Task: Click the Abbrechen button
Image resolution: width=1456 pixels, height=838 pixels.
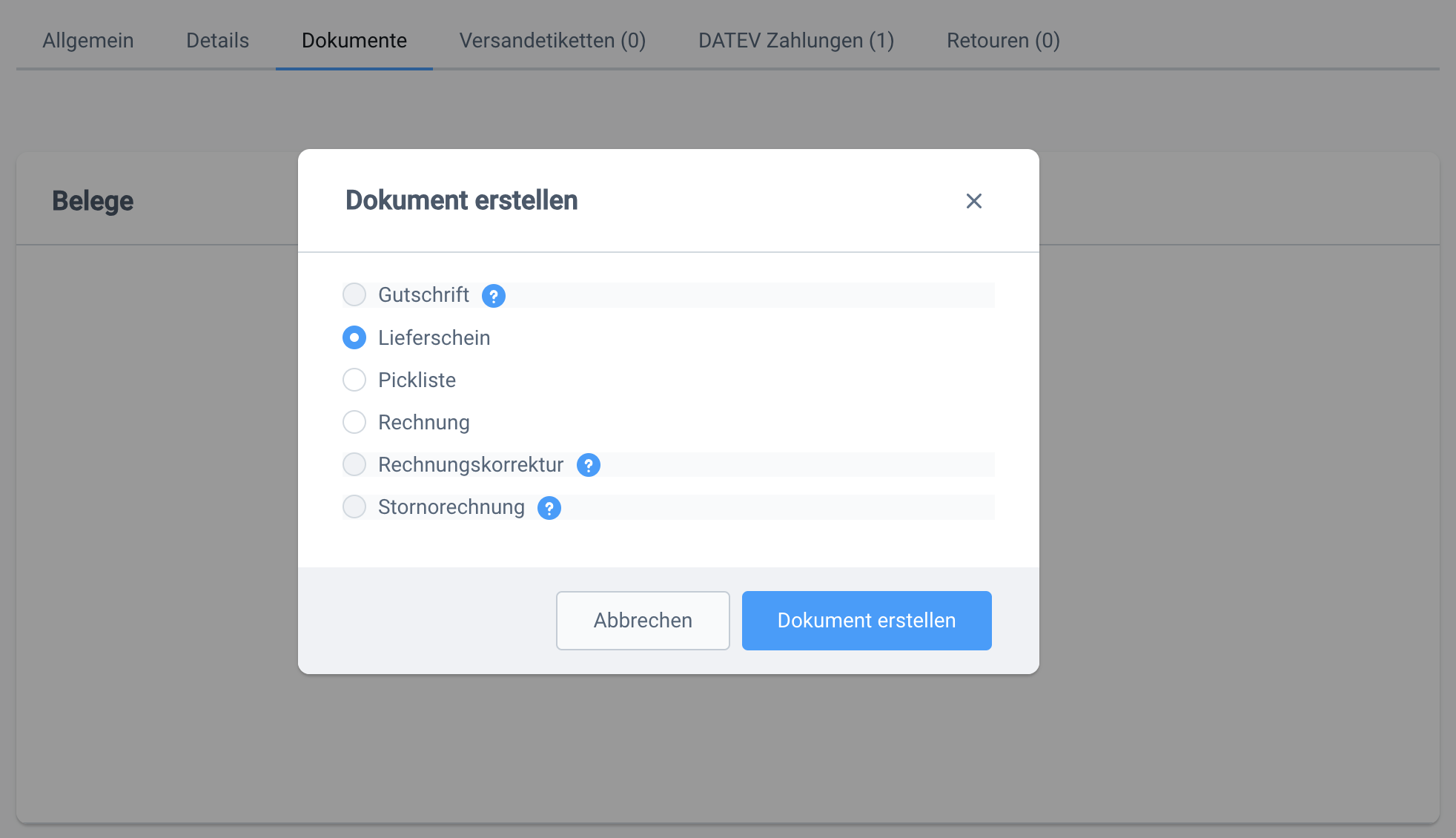Action: pyautogui.click(x=642, y=621)
